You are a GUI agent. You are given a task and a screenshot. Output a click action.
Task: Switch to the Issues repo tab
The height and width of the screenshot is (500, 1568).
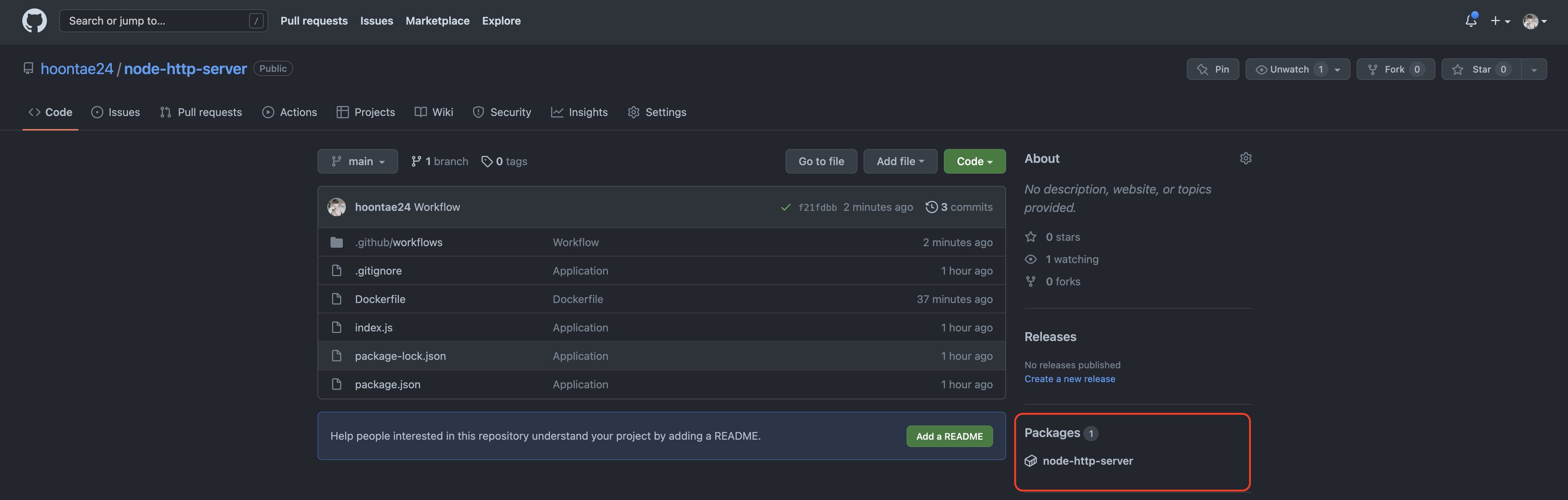(116, 112)
